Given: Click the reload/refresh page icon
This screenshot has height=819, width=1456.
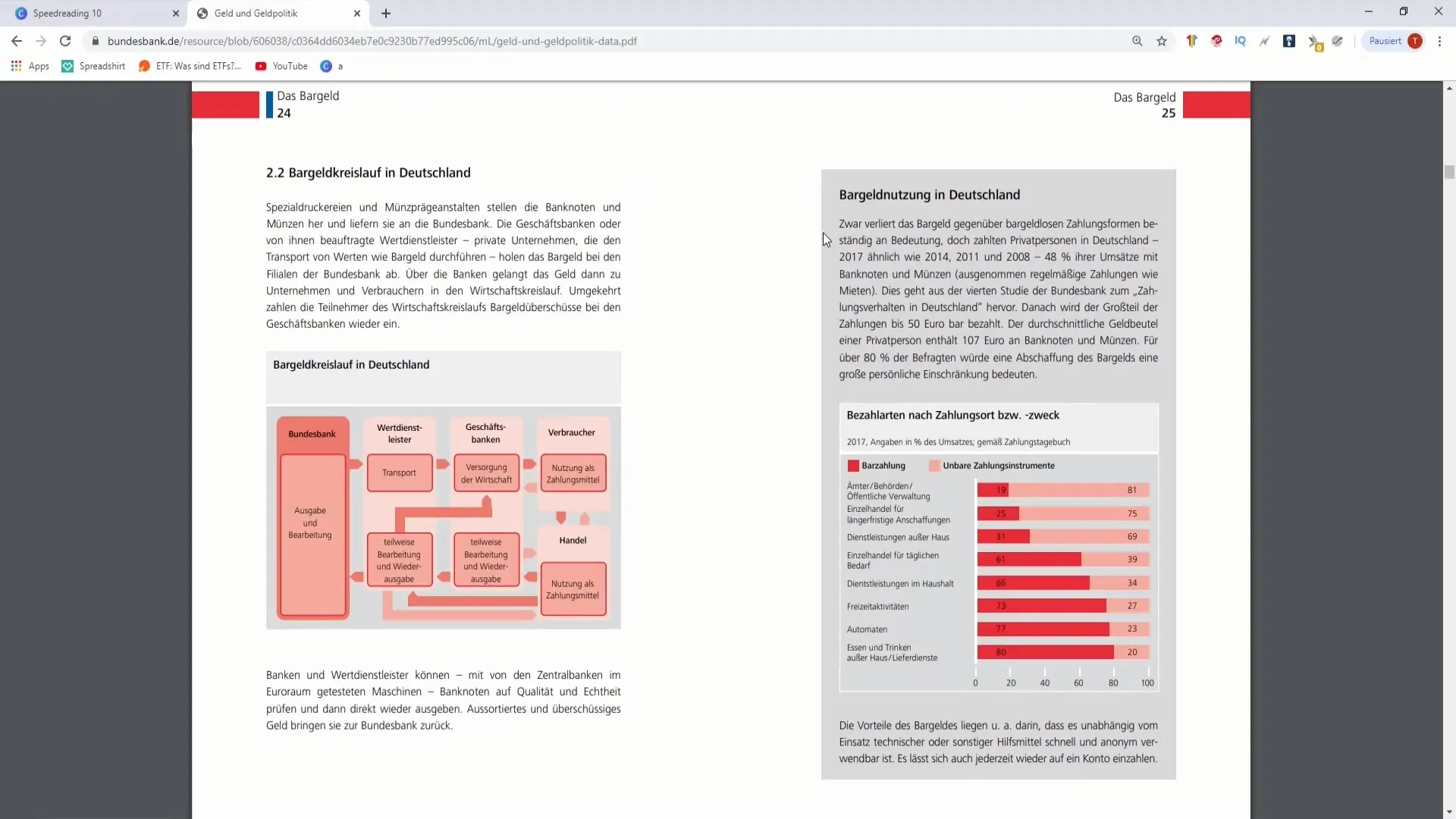Looking at the screenshot, I should [x=65, y=41].
